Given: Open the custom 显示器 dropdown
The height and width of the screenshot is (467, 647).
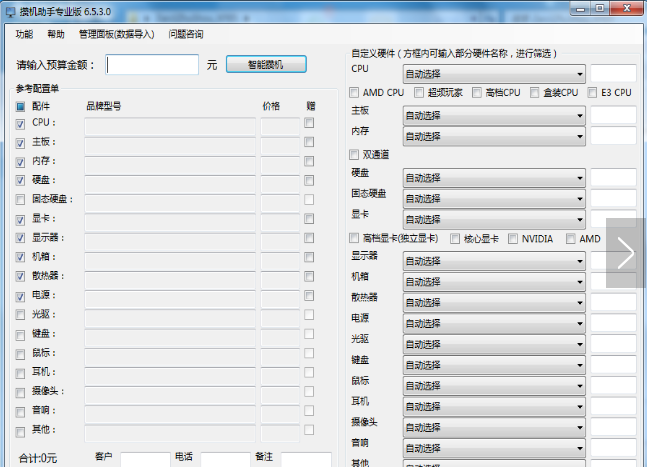Looking at the screenshot, I should coord(494,261).
